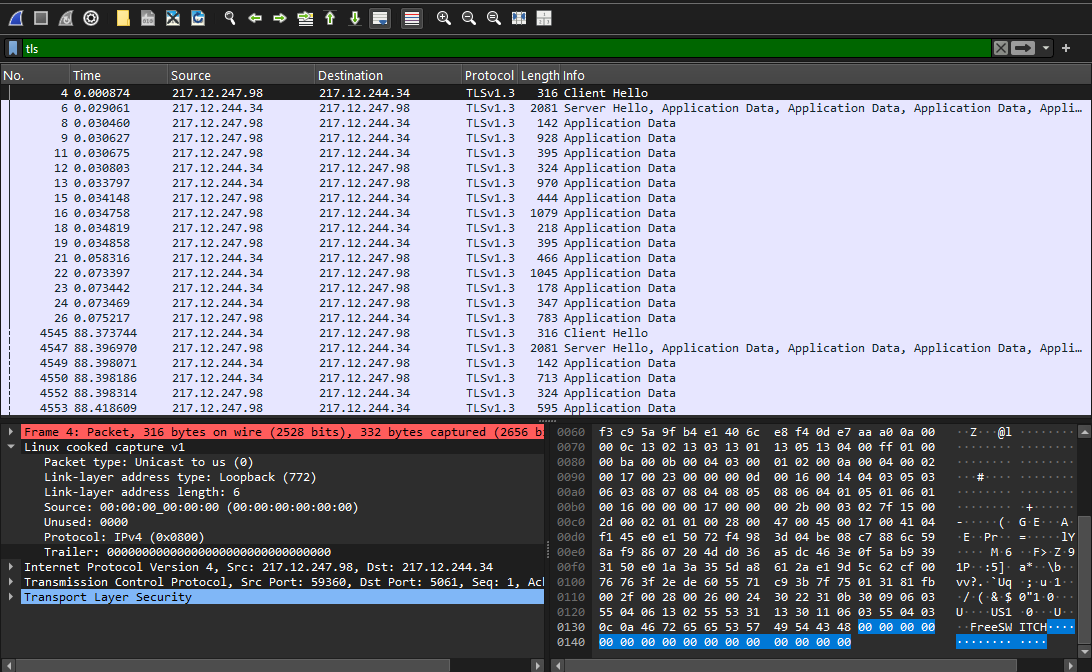This screenshot has width=1092, height=672.
Task: Open recent display filters dropdown
Action: pos(1045,48)
